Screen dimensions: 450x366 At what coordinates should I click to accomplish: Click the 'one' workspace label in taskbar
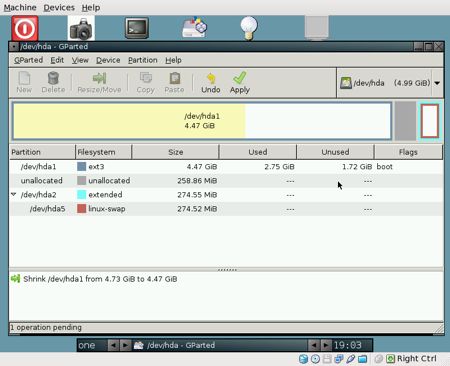pyautogui.click(x=87, y=345)
